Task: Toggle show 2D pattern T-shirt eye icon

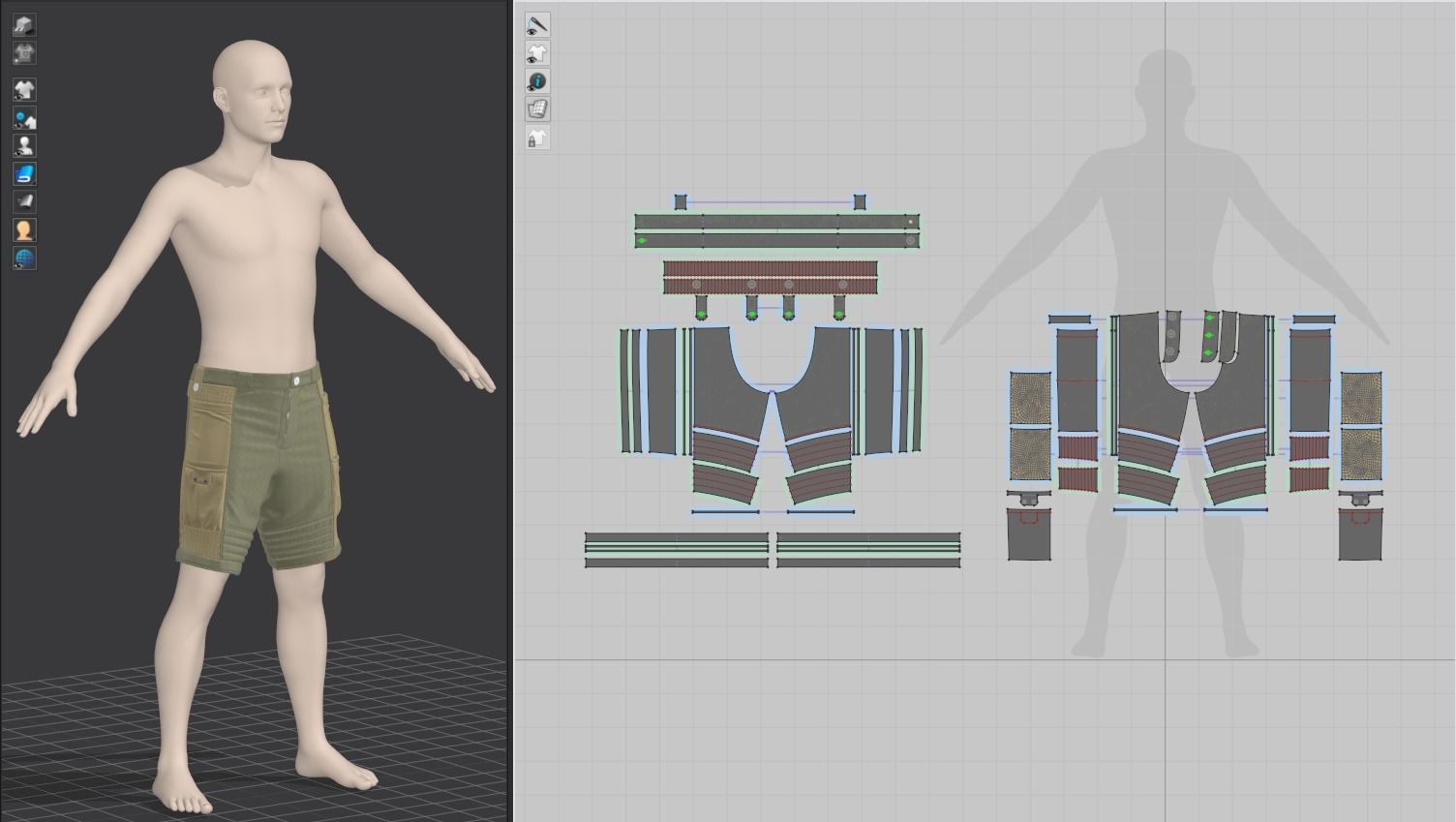Action: click(537, 53)
